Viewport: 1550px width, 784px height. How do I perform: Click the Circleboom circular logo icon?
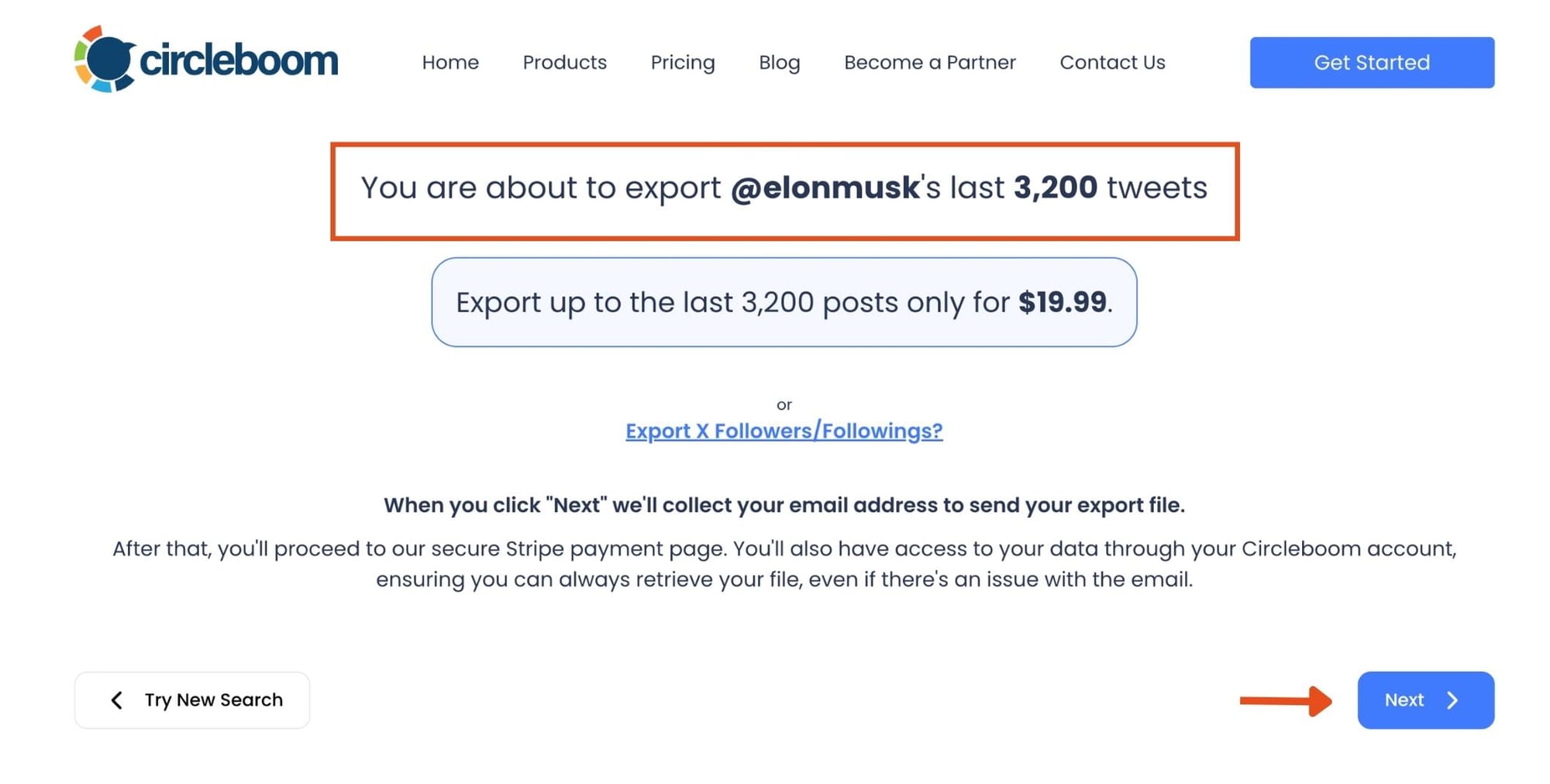(x=104, y=60)
